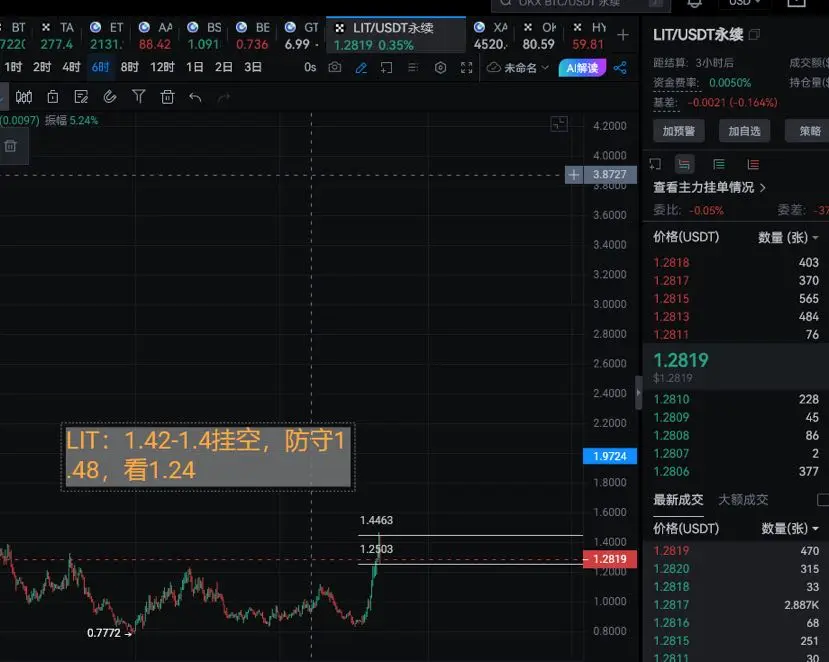
Task: Enter fullscreen chart mode
Action: 466,68
